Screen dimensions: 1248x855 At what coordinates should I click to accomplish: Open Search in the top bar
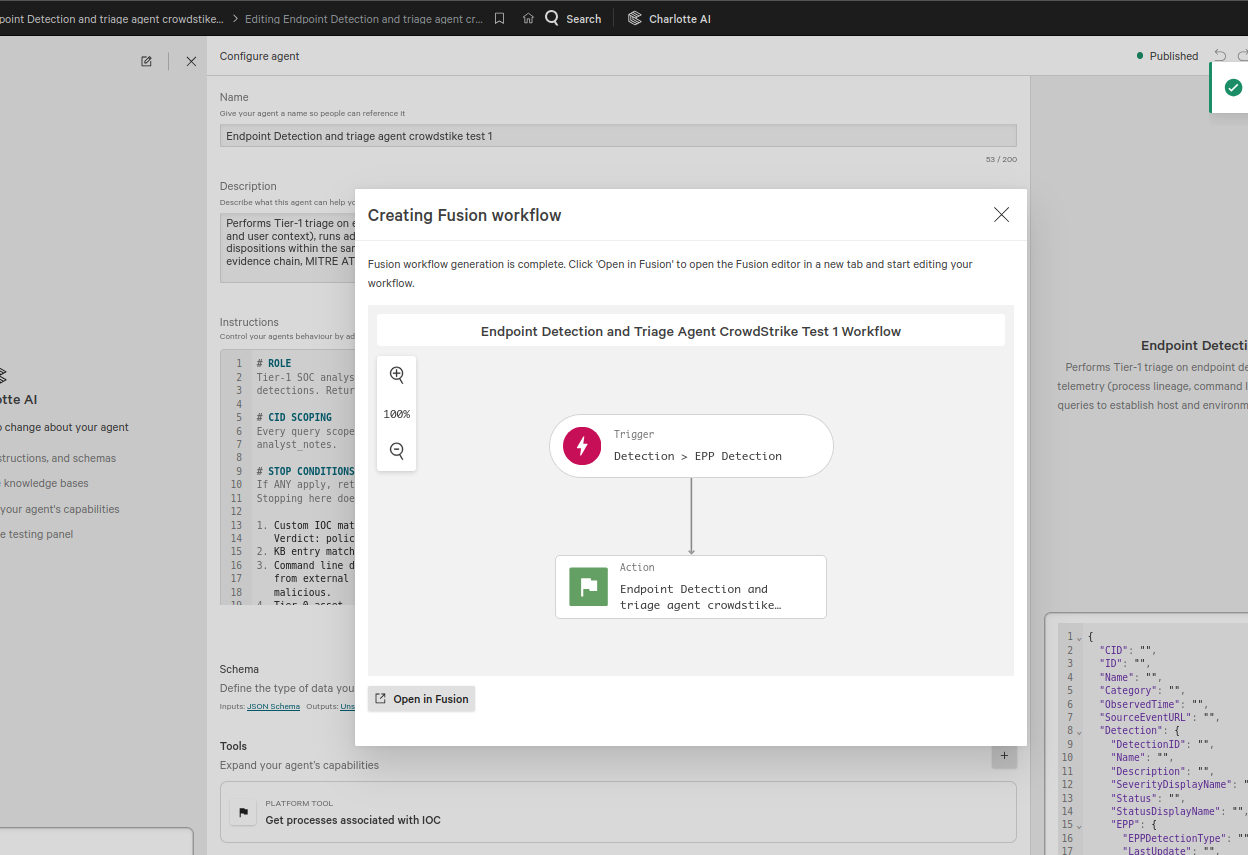(573, 19)
